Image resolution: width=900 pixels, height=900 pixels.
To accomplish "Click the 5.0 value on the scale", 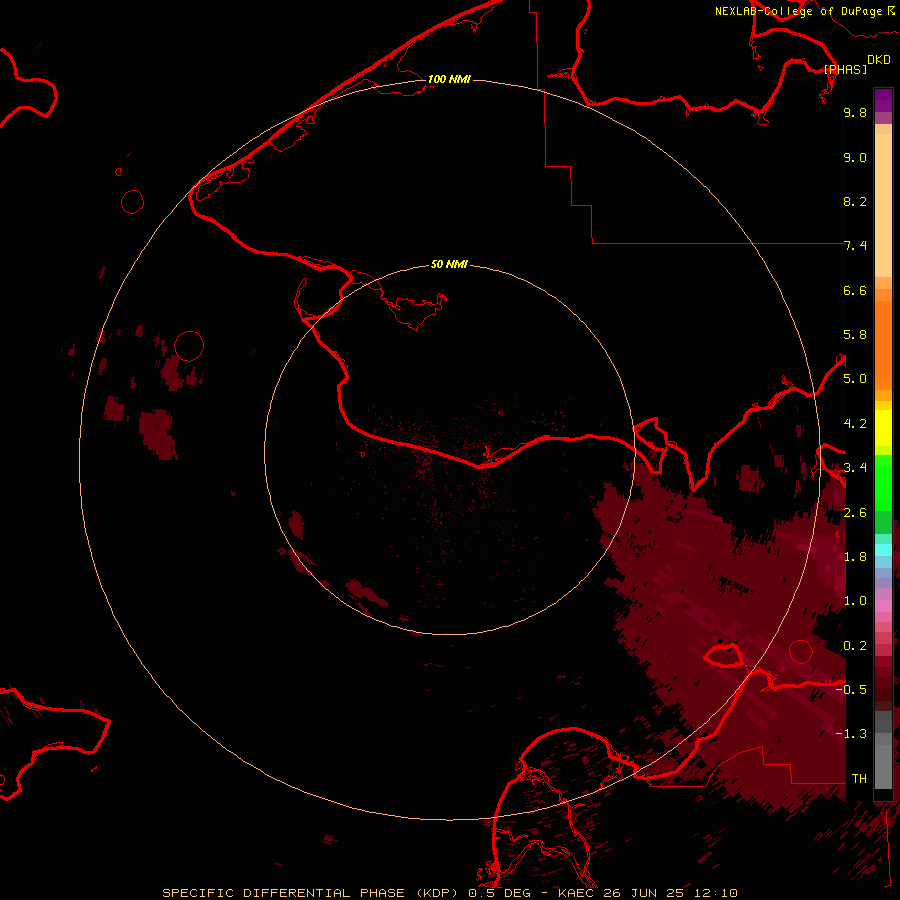I will coord(855,379).
